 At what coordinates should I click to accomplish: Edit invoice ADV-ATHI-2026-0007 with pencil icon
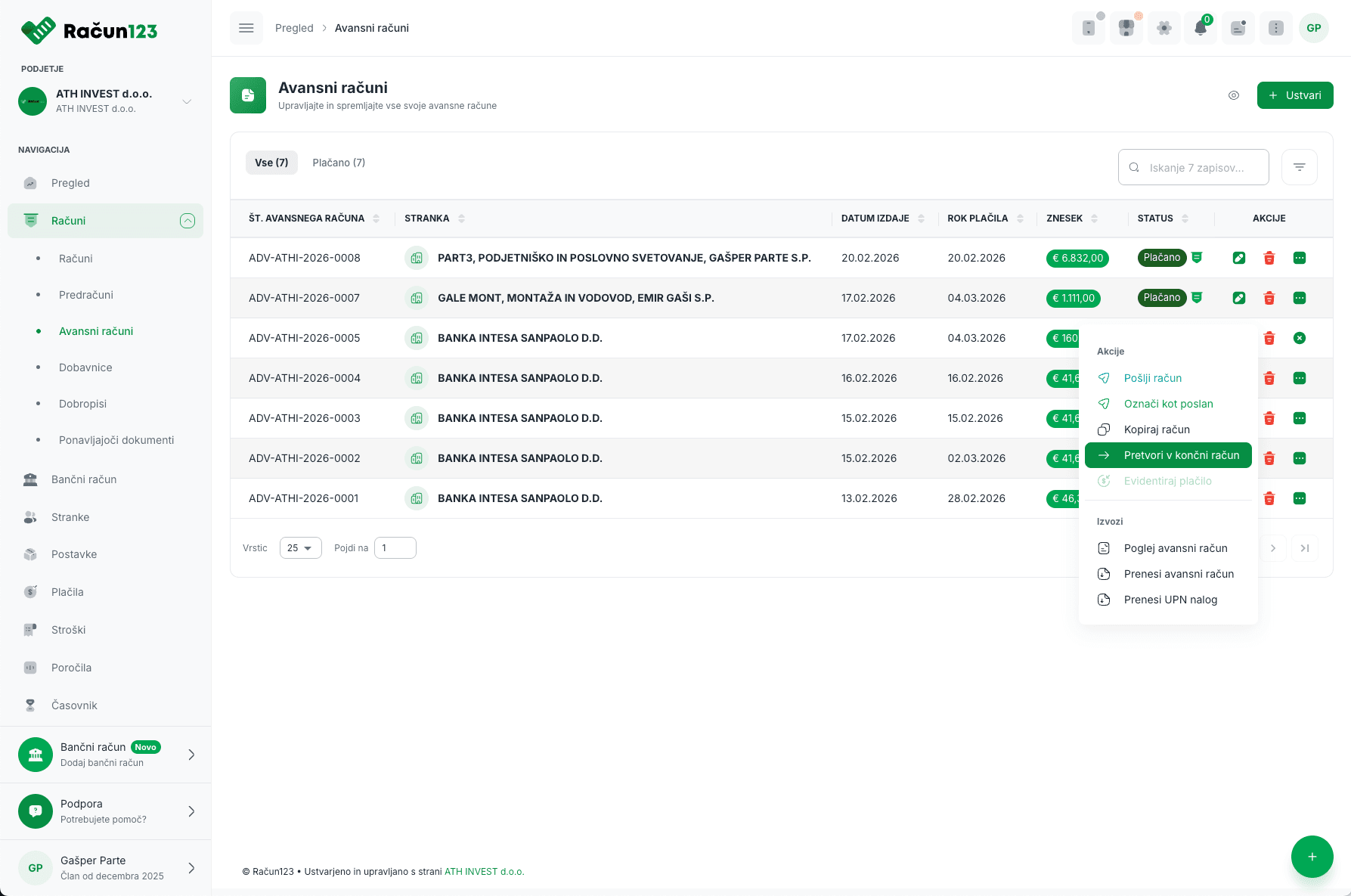coord(1239,298)
